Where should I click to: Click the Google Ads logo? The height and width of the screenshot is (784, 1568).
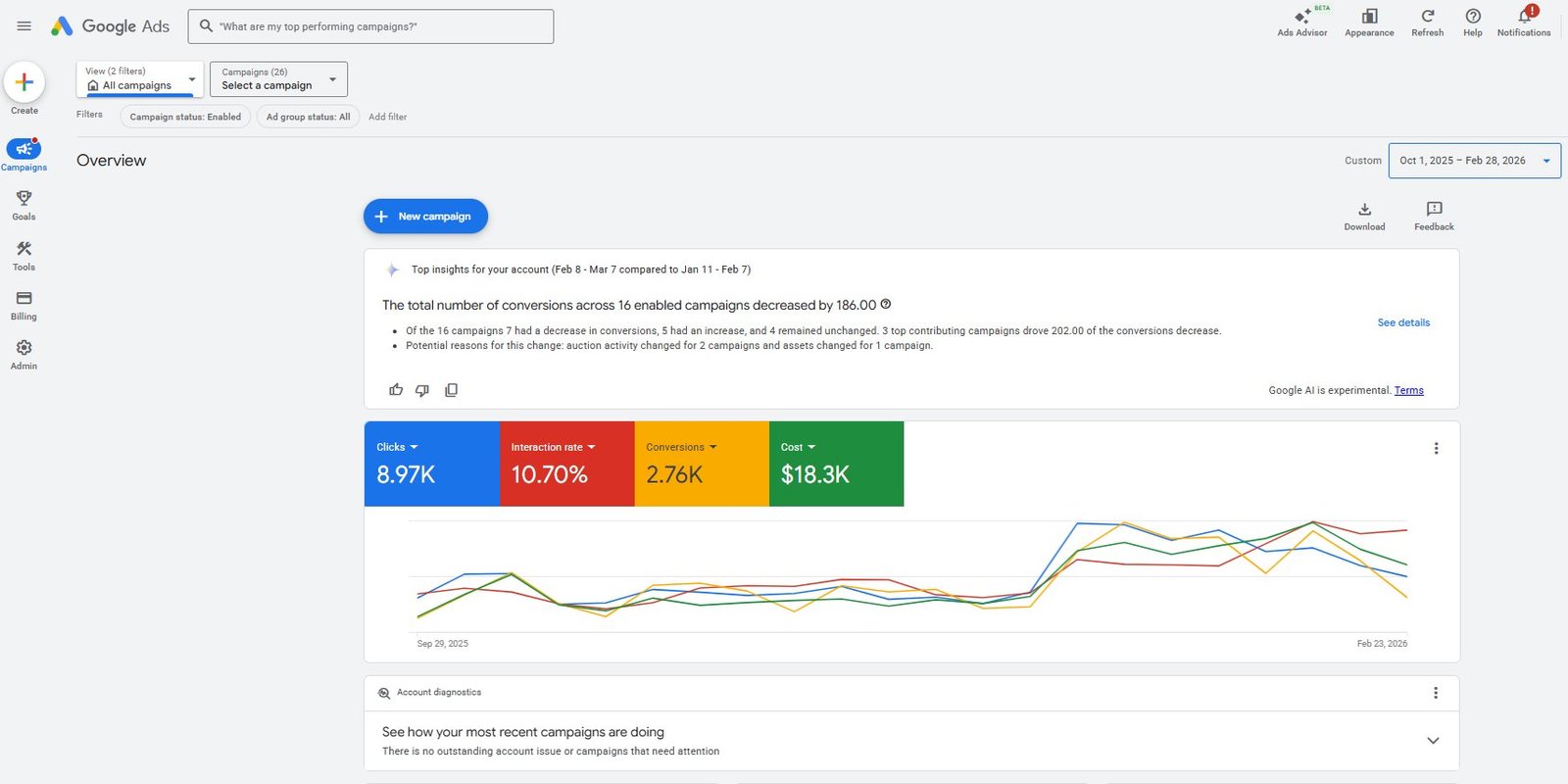click(x=110, y=26)
